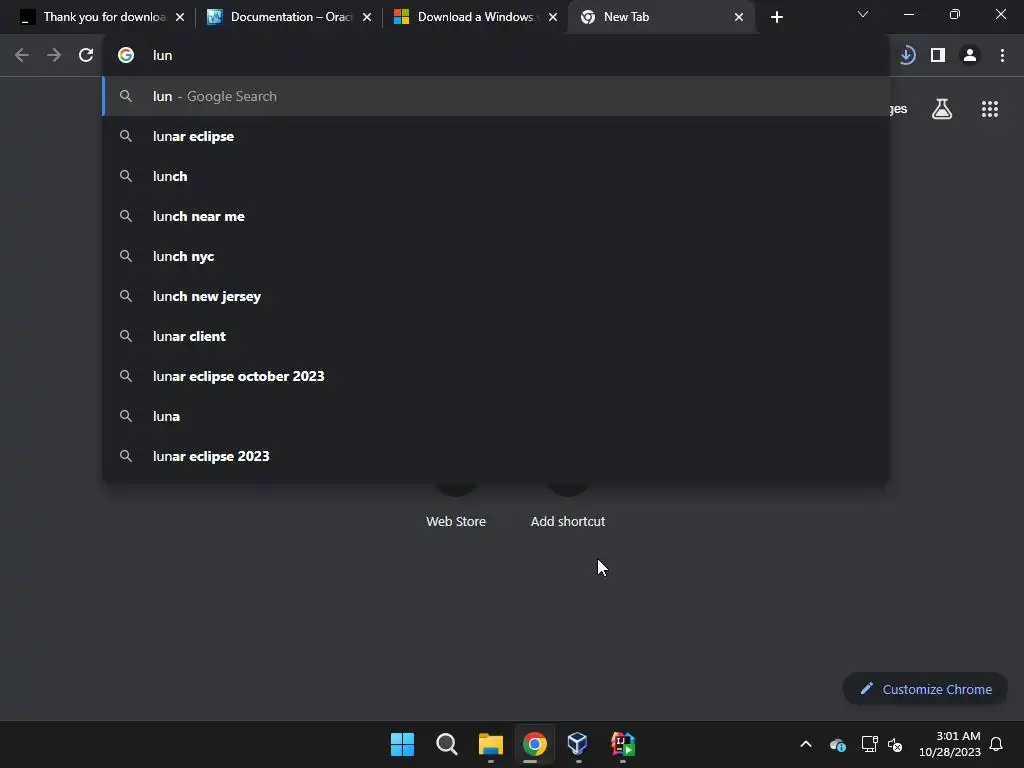Open the network status tray icon
This screenshot has width=1024, height=768.
pyautogui.click(x=869, y=744)
